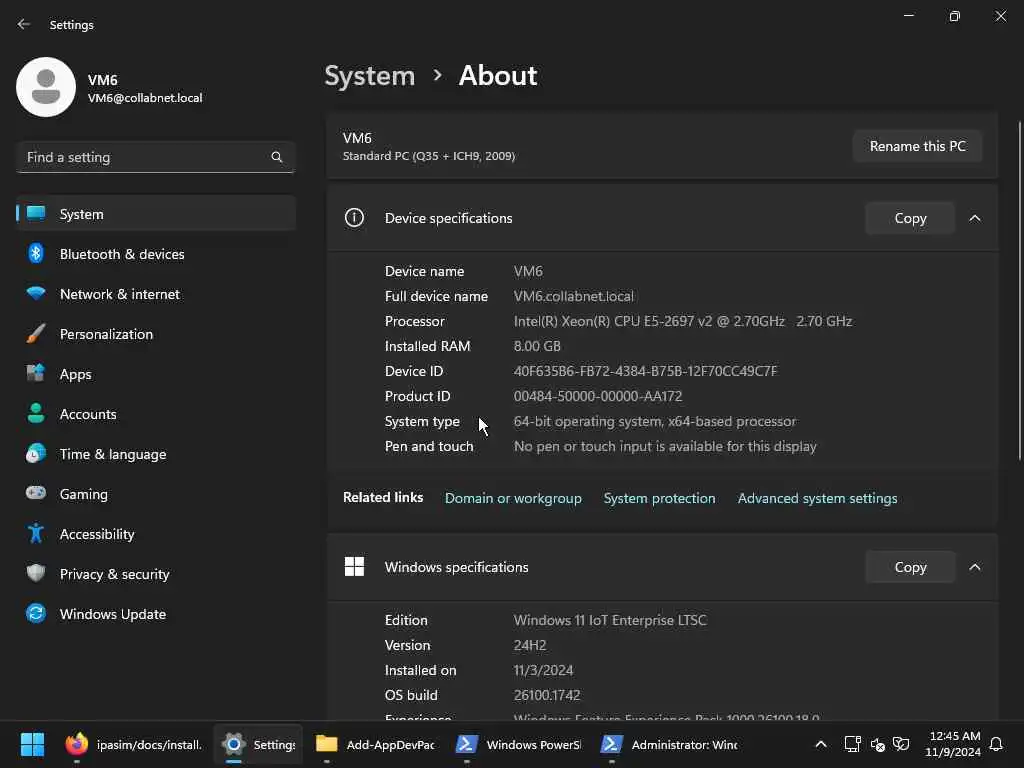This screenshot has height=768, width=1024.
Task: Open Privacy & security via shield icon
Action: tap(36, 573)
